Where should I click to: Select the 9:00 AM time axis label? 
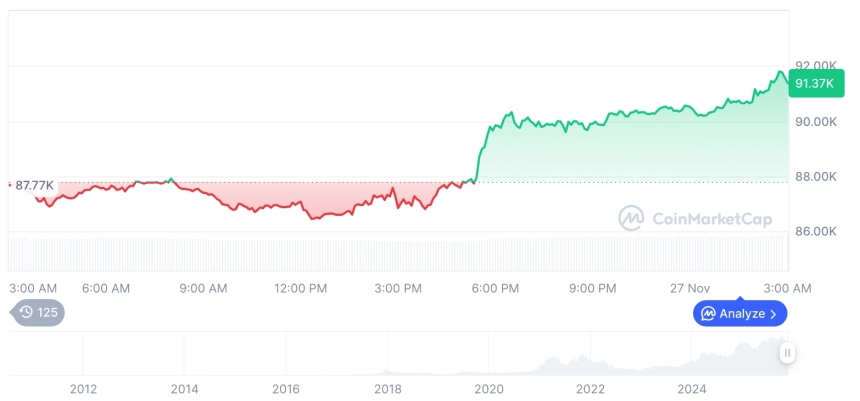coord(203,288)
